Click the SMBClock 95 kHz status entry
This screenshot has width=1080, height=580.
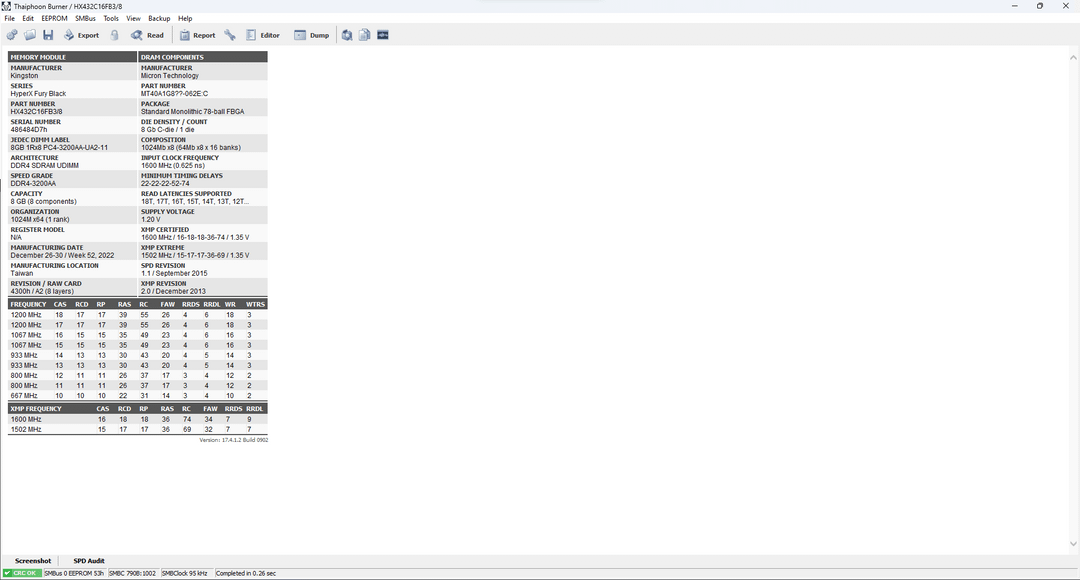click(x=185, y=573)
